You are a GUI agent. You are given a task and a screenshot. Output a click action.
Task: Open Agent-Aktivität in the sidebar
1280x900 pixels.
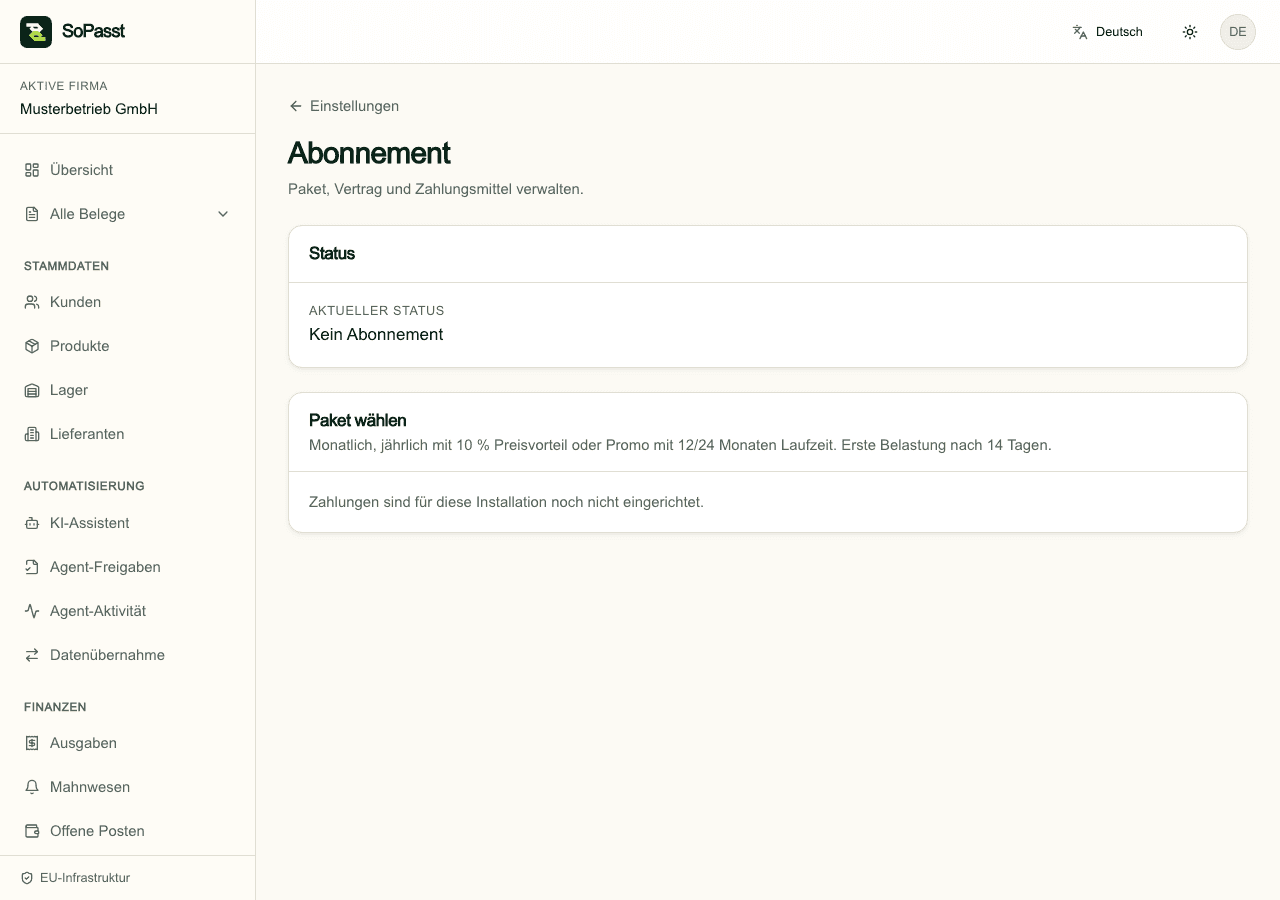tap(127, 611)
